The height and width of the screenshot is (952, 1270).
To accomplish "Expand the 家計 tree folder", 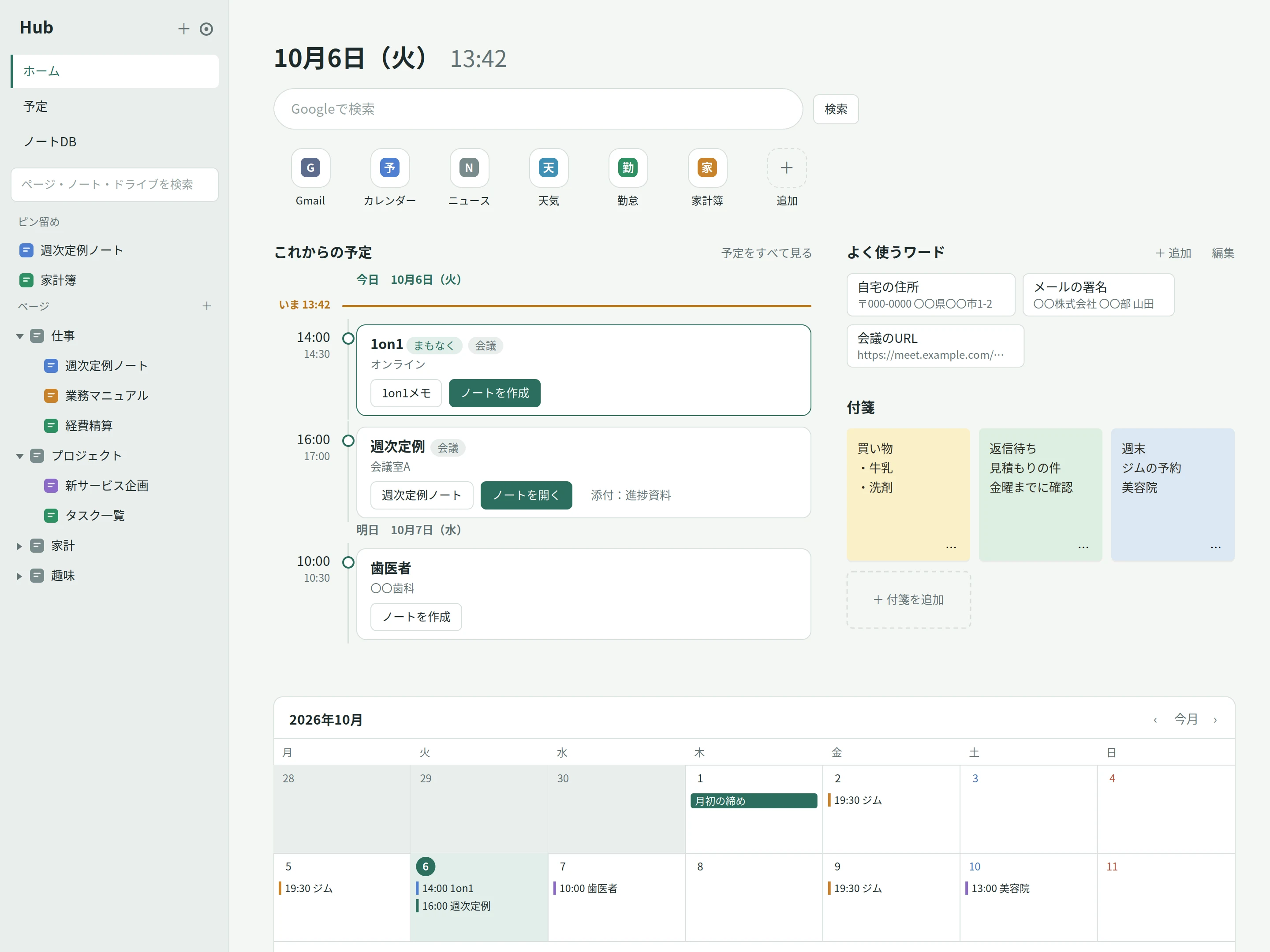I will point(19,546).
